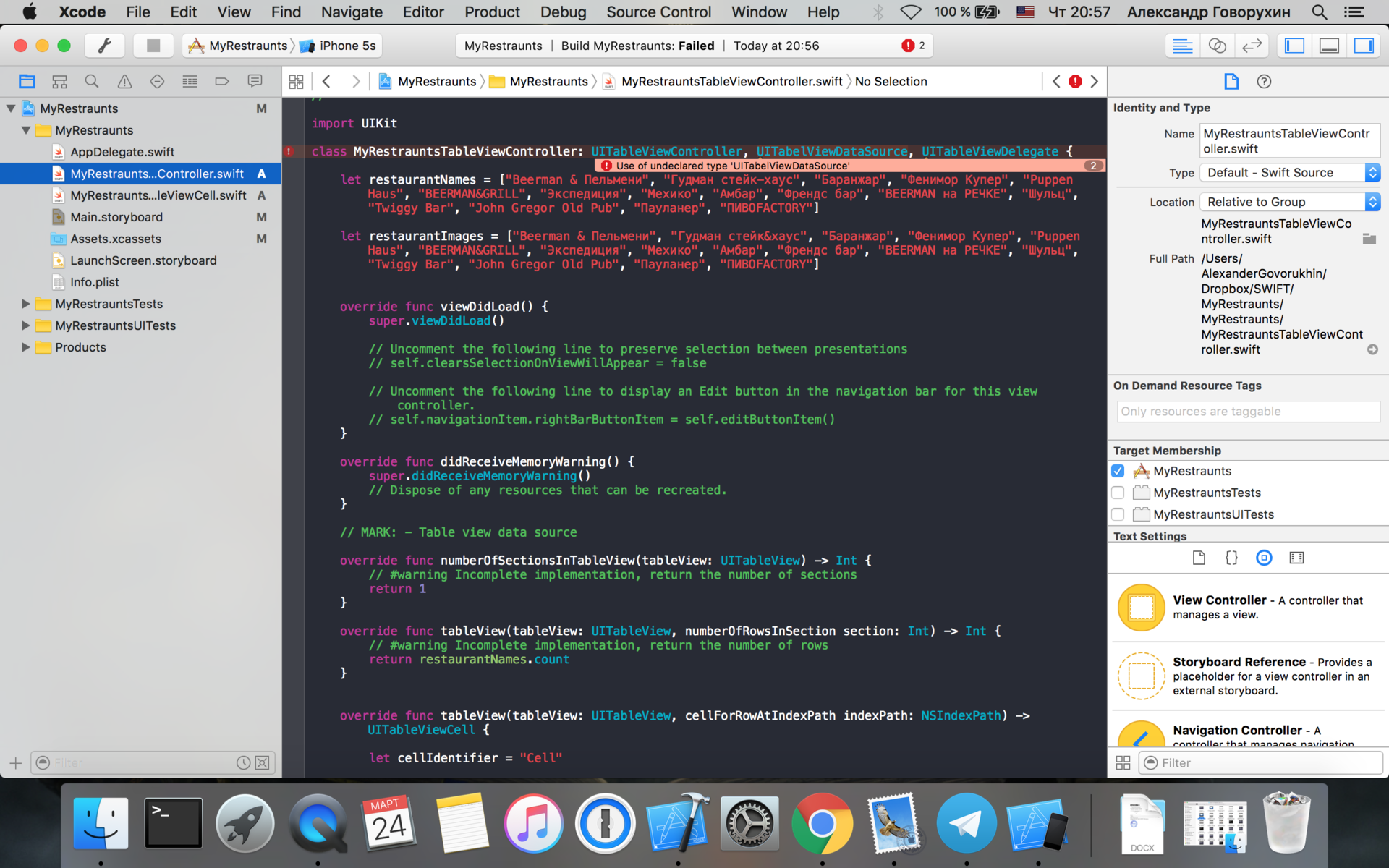Open Telegram from the Dock
Screen dimensions: 1389x868
(966, 823)
